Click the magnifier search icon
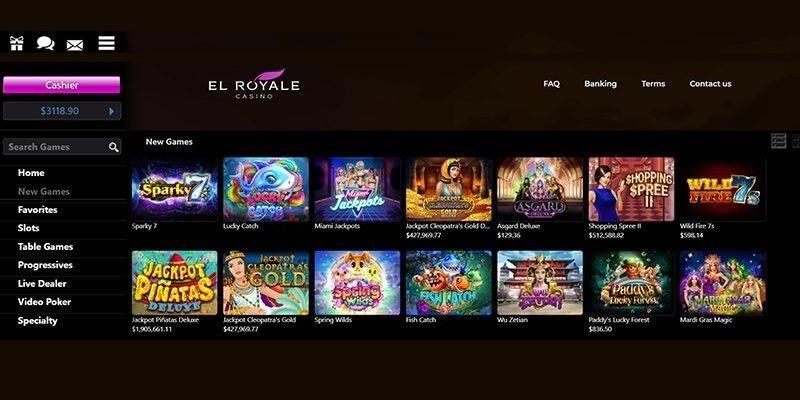The width and height of the screenshot is (800, 400). pyautogui.click(x=113, y=147)
